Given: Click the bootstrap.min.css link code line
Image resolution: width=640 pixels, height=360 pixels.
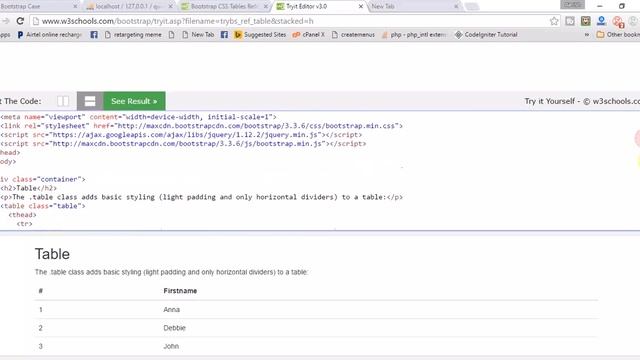Looking at the screenshot, I should tap(202, 126).
